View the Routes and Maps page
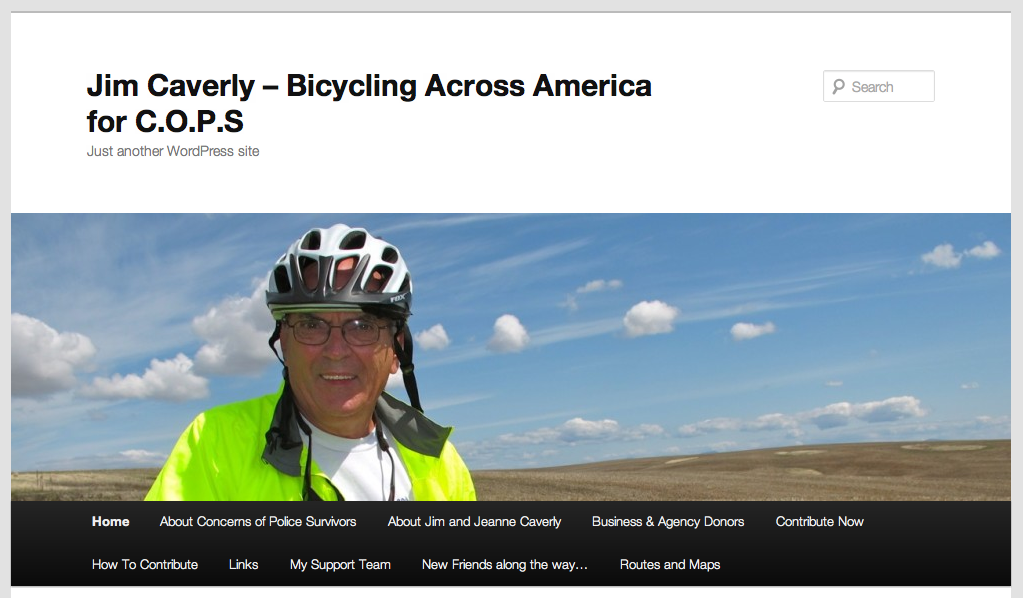This screenshot has height=598, width=1023. tap(670, 565)
